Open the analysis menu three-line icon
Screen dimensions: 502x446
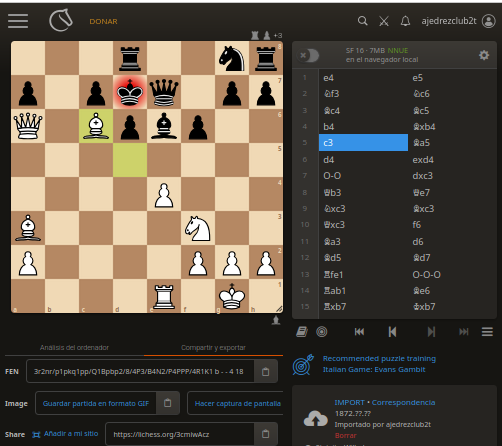pos(487,332)
